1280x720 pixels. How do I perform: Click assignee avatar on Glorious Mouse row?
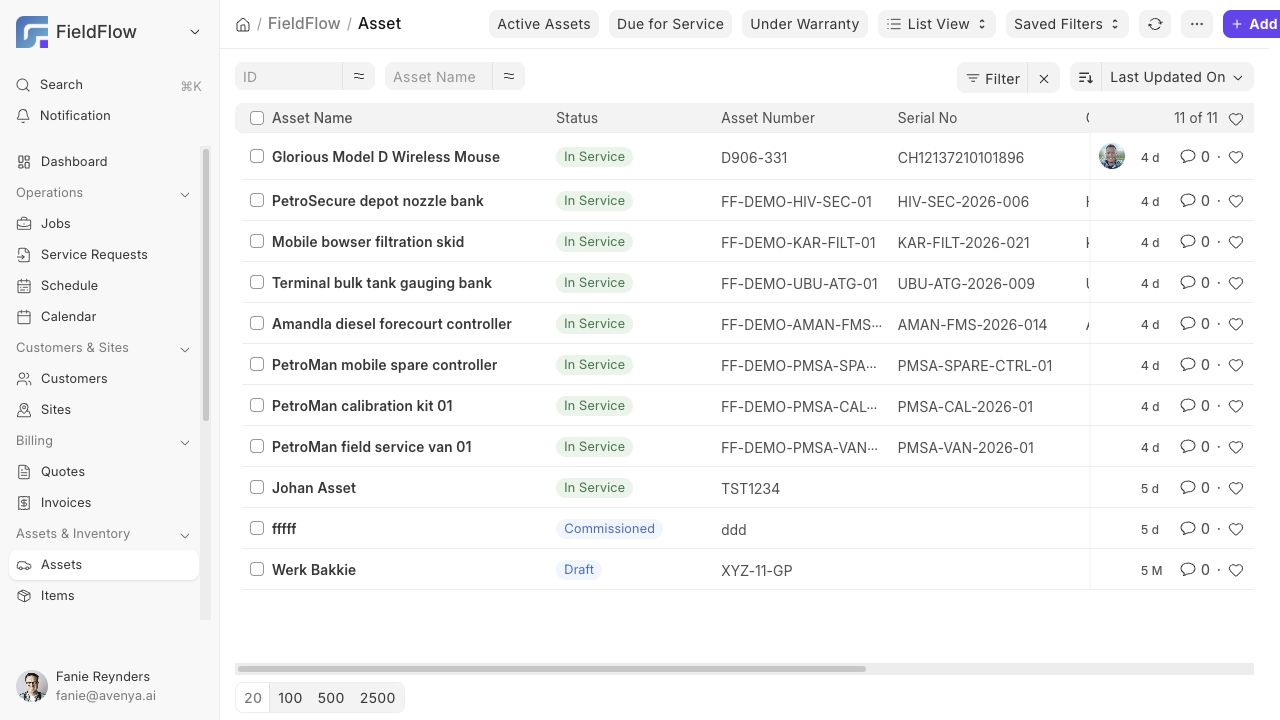(x=1112, y=156)
